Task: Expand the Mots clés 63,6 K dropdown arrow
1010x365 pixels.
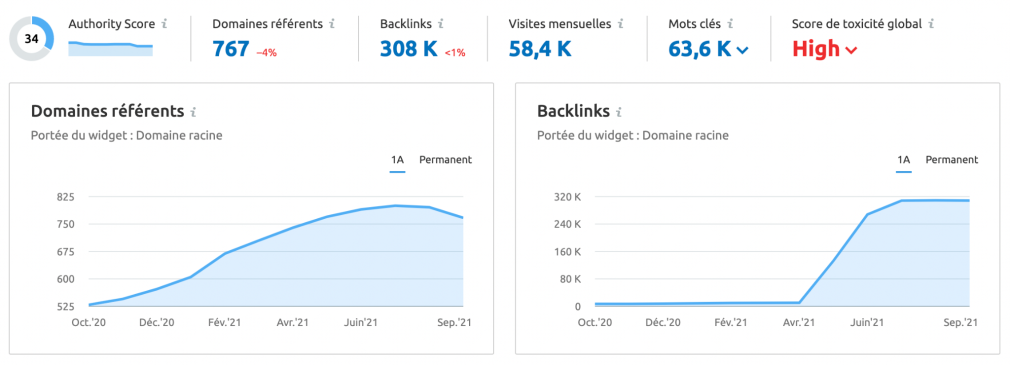Action: pos(742,50)
